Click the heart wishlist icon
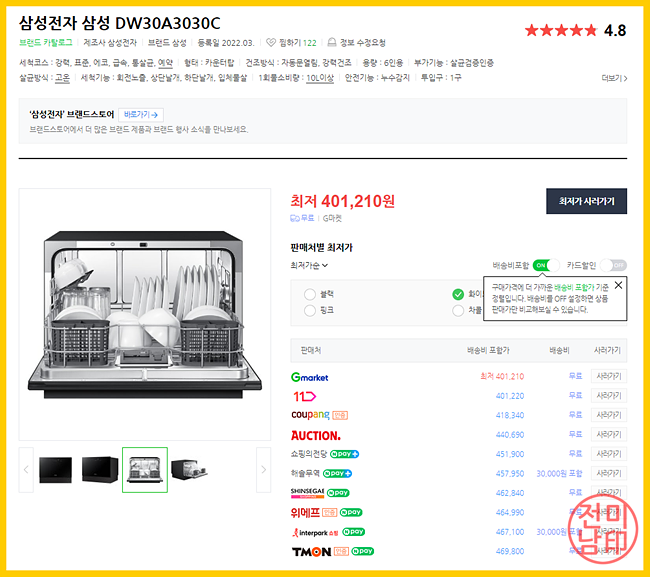 pos(271,43)
